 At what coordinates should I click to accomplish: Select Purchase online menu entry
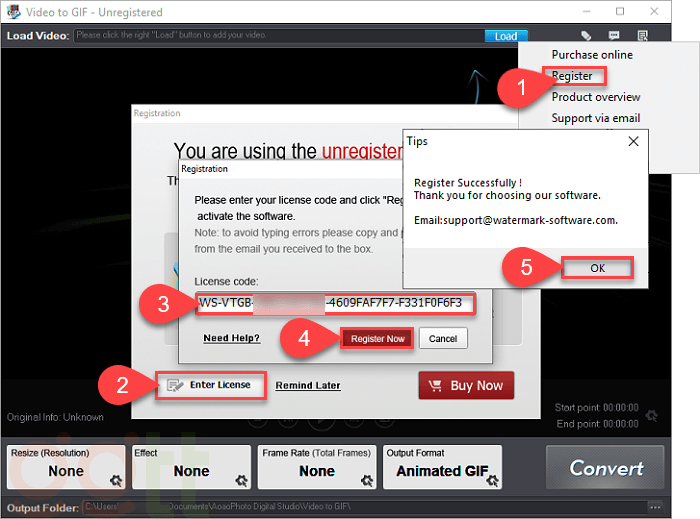coord(592,55)
